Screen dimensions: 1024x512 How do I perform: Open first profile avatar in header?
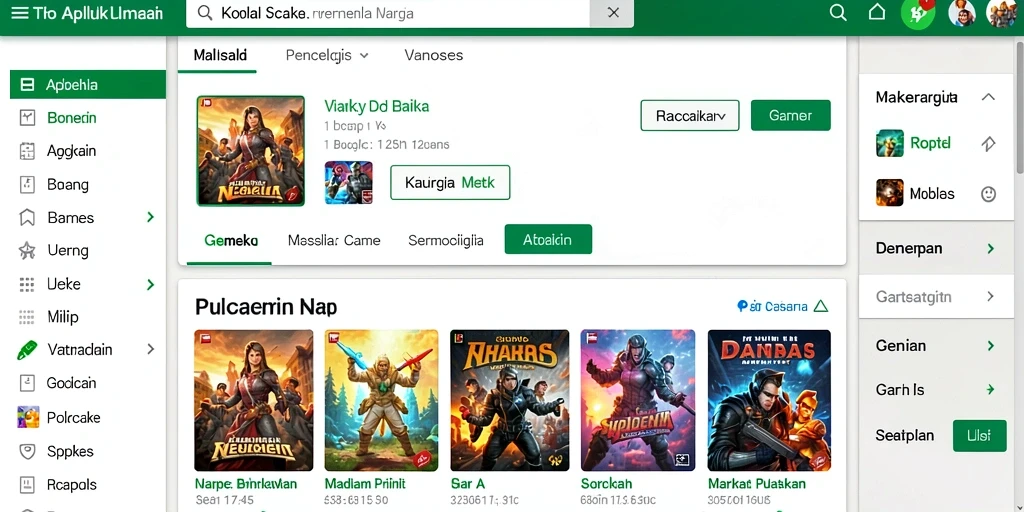961,13
